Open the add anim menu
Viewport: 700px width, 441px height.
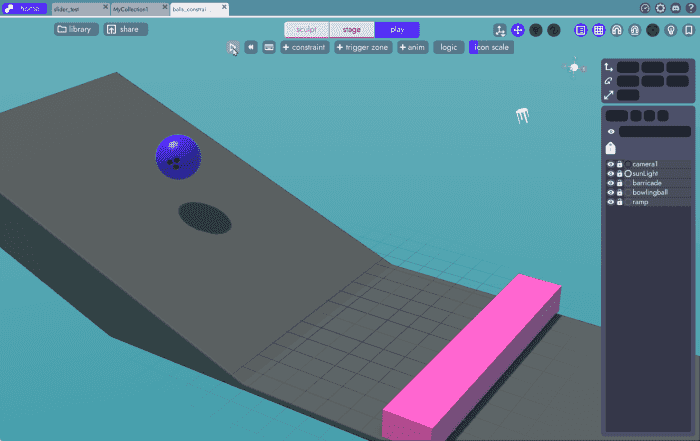pos(412,47)
